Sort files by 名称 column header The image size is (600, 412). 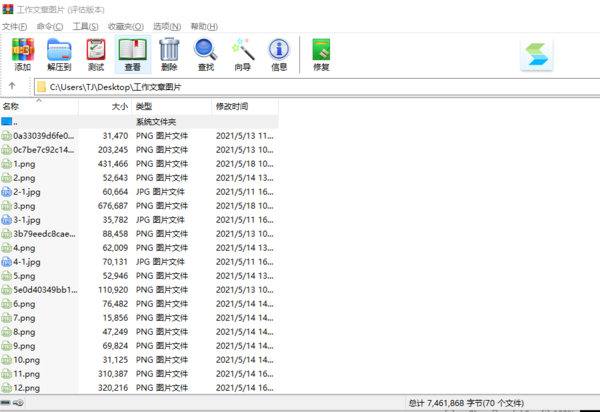pos(40,106)
